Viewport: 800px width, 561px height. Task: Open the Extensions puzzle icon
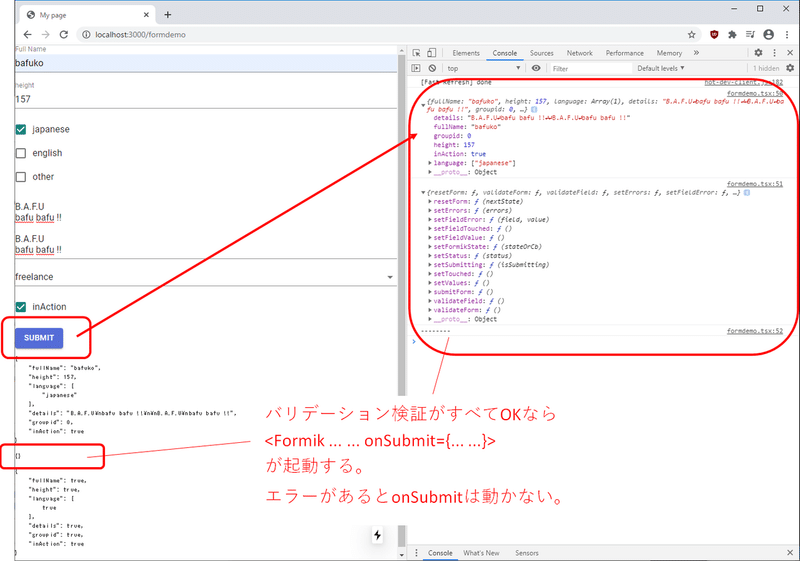click(x=732, y=34)
